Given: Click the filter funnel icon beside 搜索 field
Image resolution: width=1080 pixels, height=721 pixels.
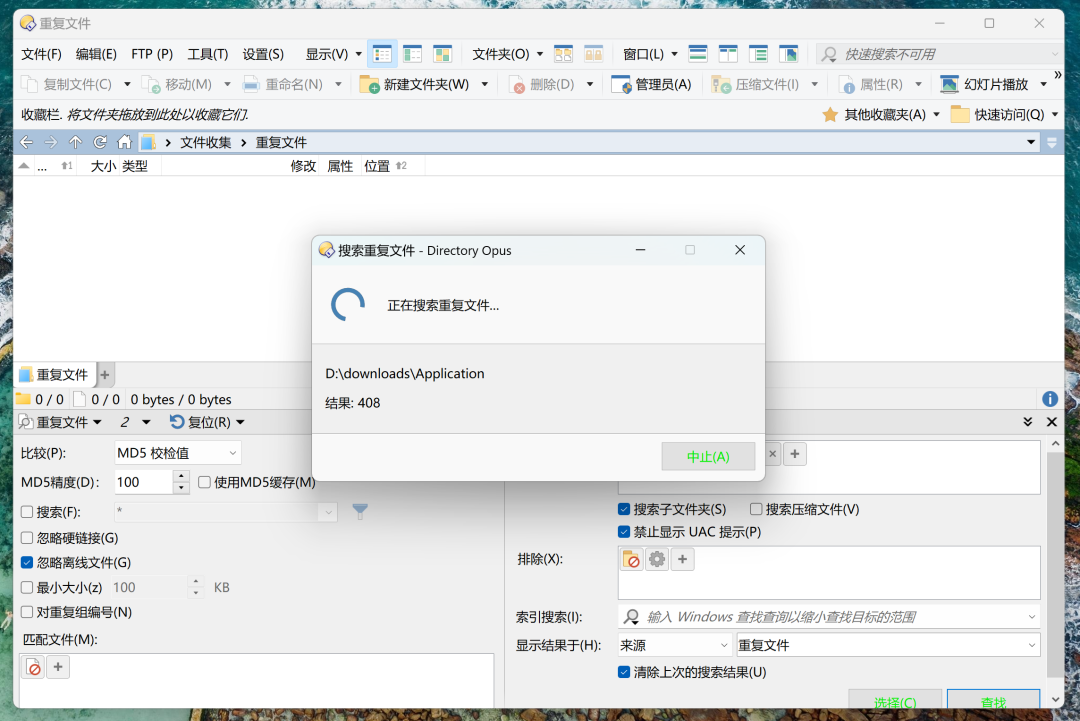Looking at the screenshot, I should [359, 509].
